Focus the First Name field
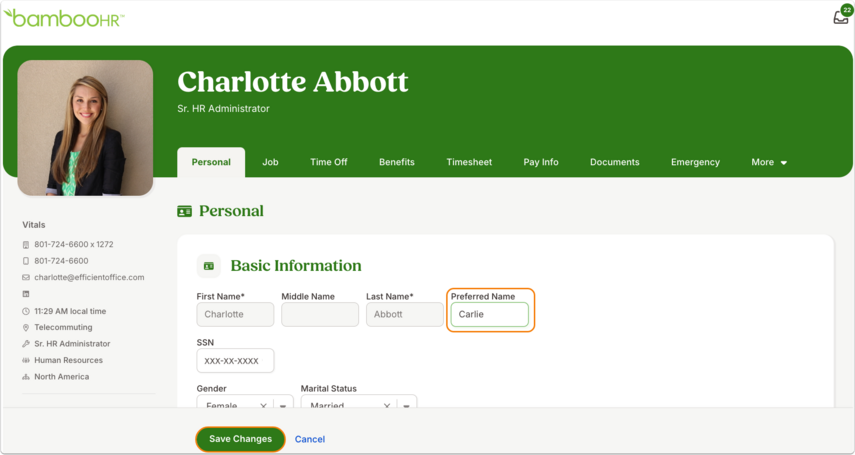855x455 pixels. click(235, 314)
